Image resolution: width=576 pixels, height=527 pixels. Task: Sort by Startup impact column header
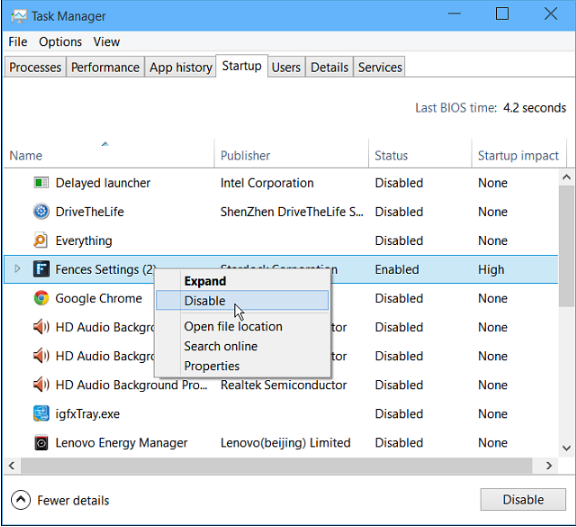click(x=518, y=155)
